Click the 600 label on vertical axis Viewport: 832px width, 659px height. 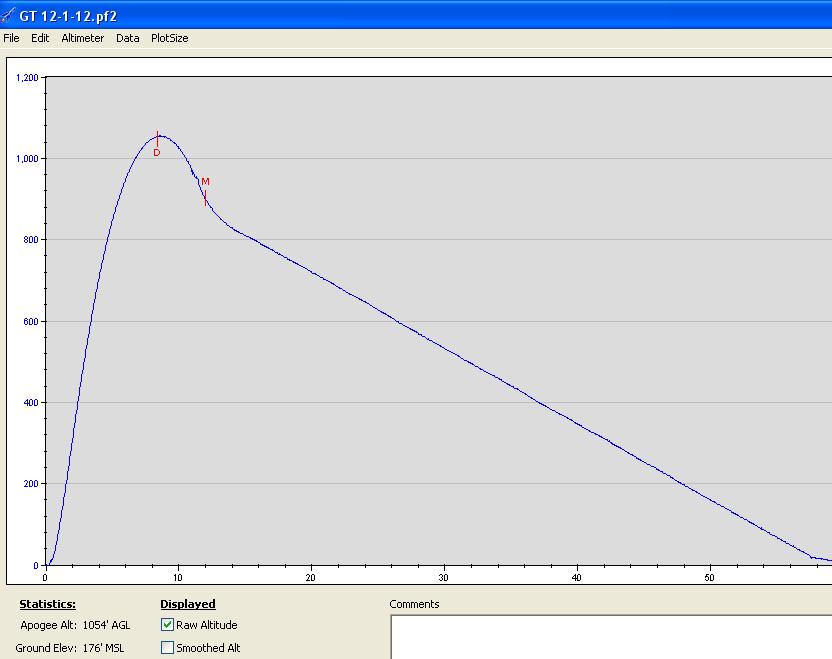pyautogui.click(x=31, y=322)
